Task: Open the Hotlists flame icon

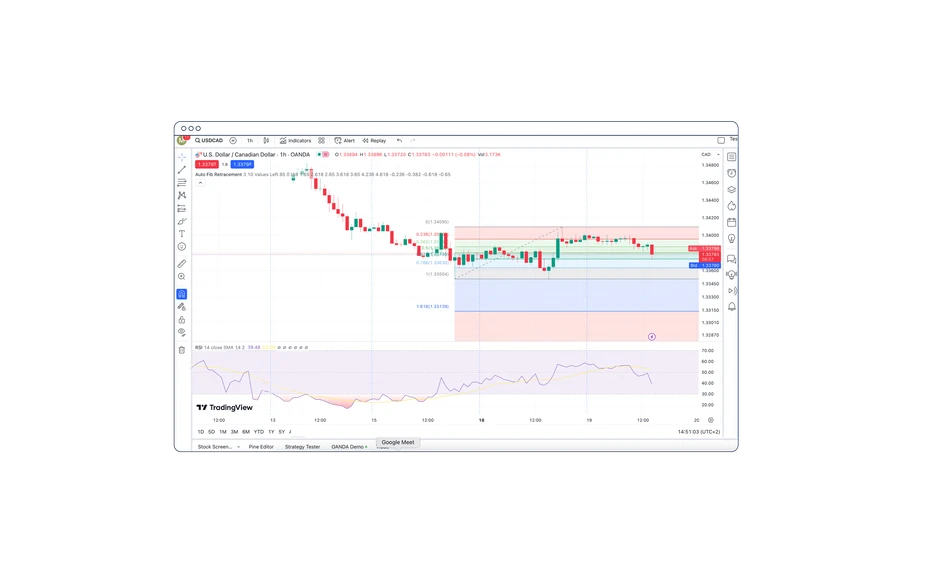Action: pyautogui.click(x=731, y=206)
